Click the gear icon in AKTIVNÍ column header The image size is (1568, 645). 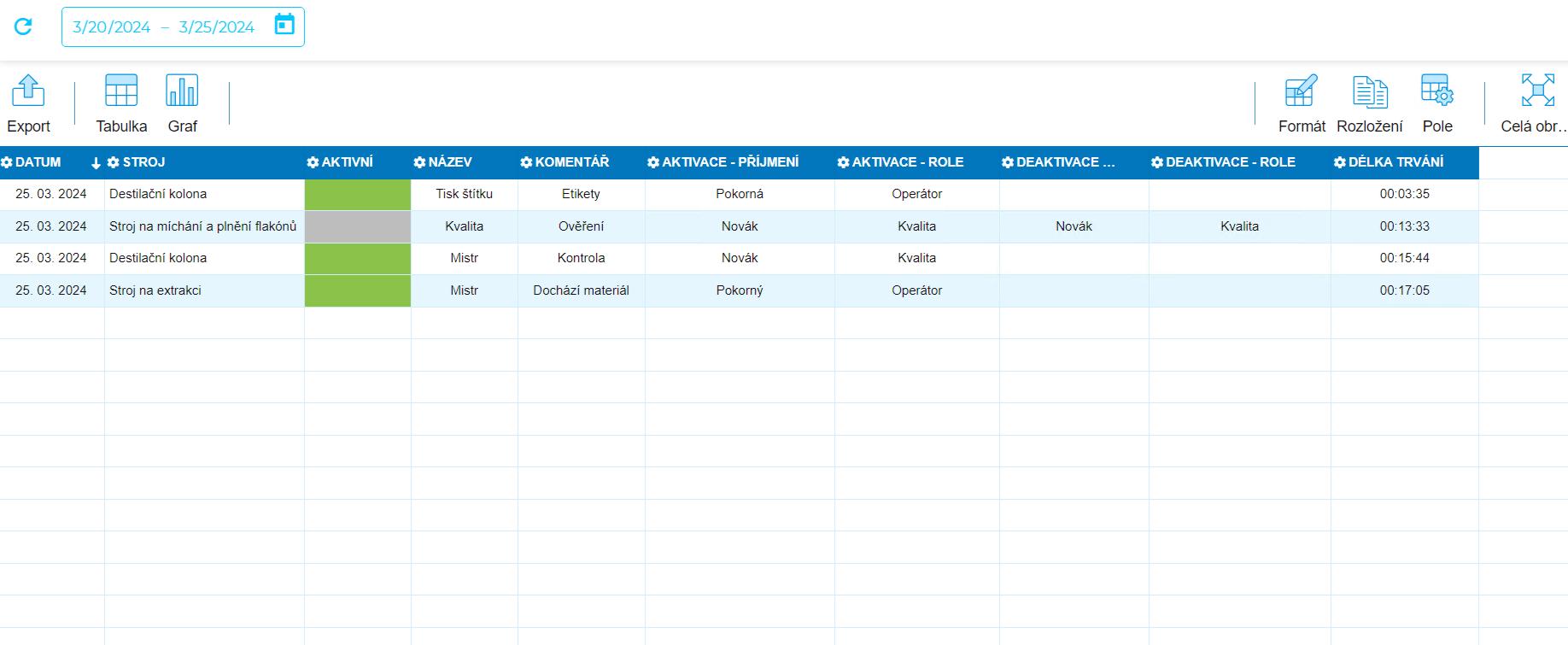pos(313,162)
